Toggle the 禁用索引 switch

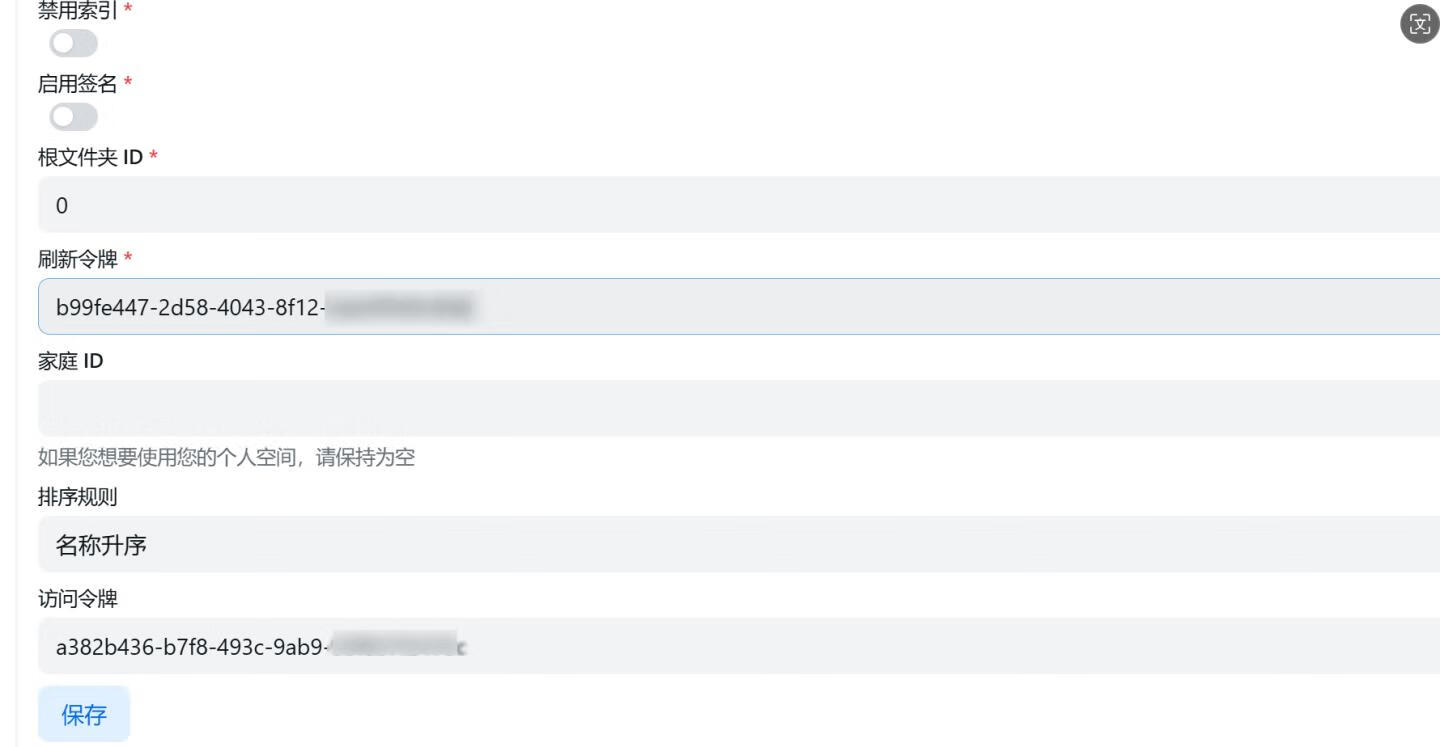coord(74,43)
